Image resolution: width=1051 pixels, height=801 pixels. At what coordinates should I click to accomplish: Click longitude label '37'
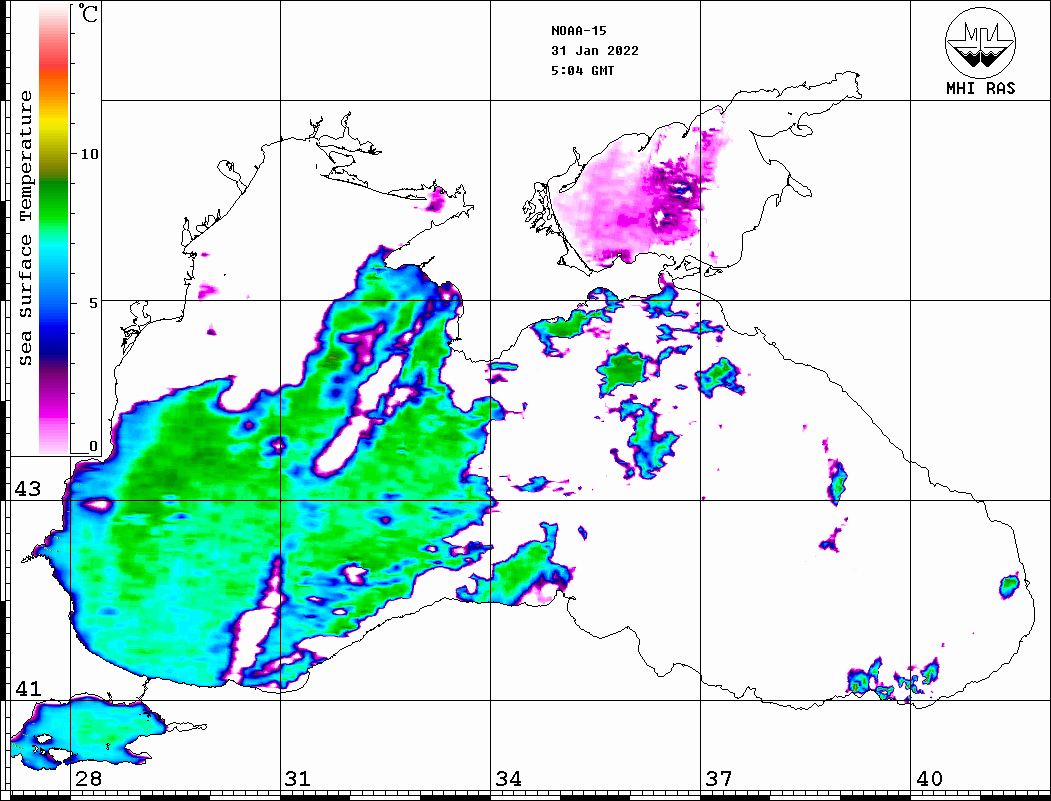click(x=719, y=778)
